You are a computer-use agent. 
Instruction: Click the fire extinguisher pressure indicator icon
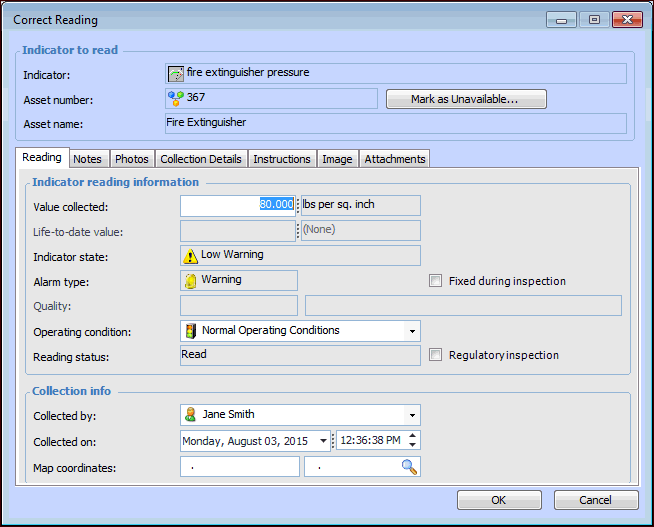pos(176,73)
